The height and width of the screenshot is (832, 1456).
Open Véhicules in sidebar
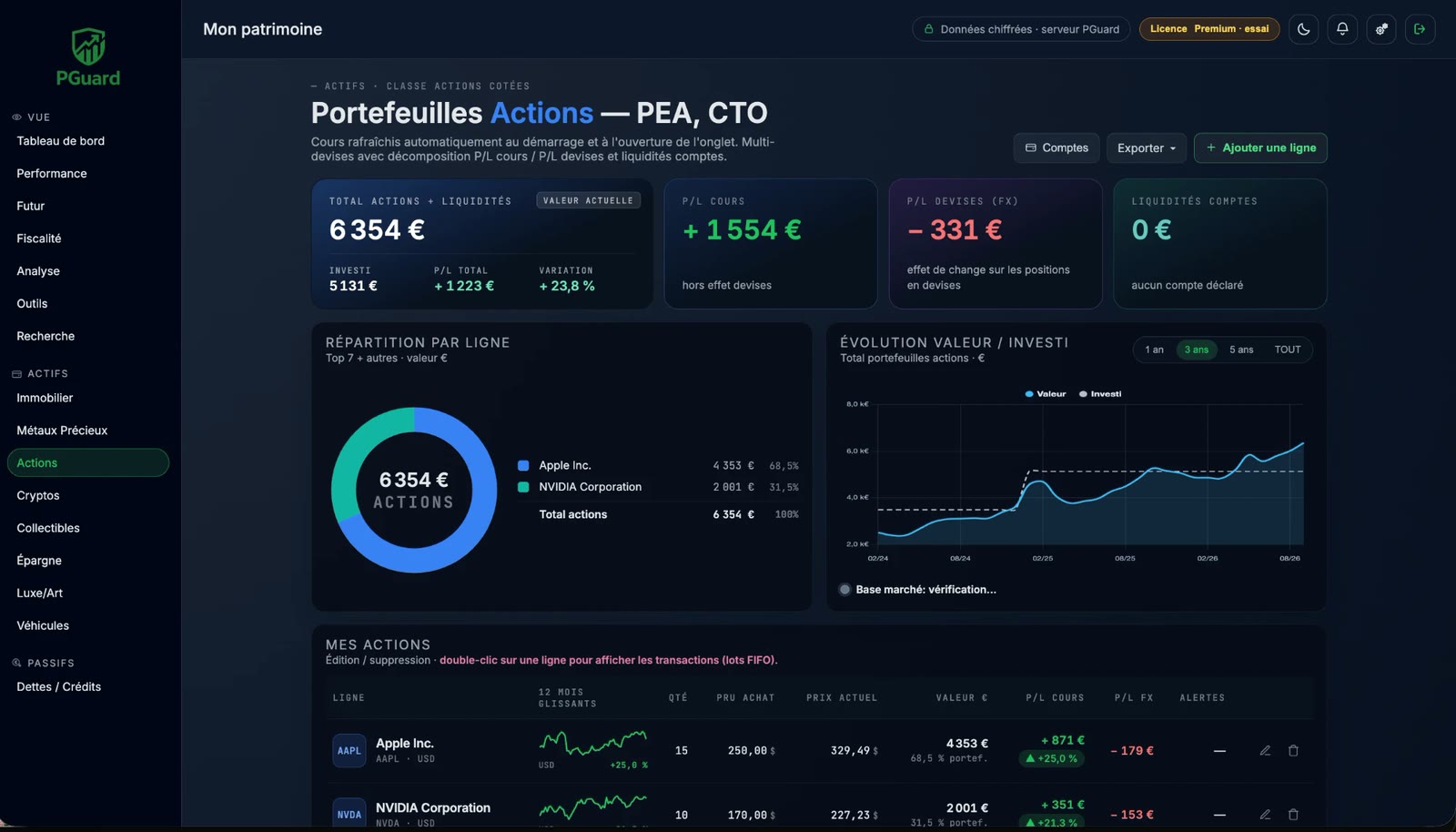pyautogui.click(x=43, y=625)
